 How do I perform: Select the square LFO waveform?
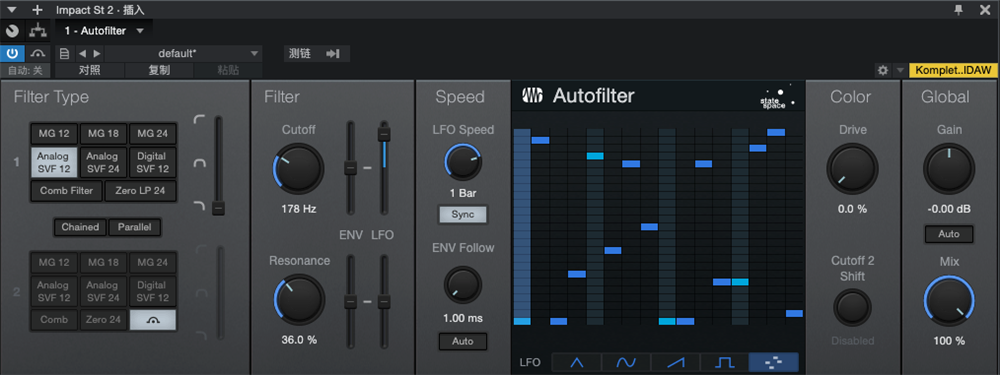[x=724, y=362]
